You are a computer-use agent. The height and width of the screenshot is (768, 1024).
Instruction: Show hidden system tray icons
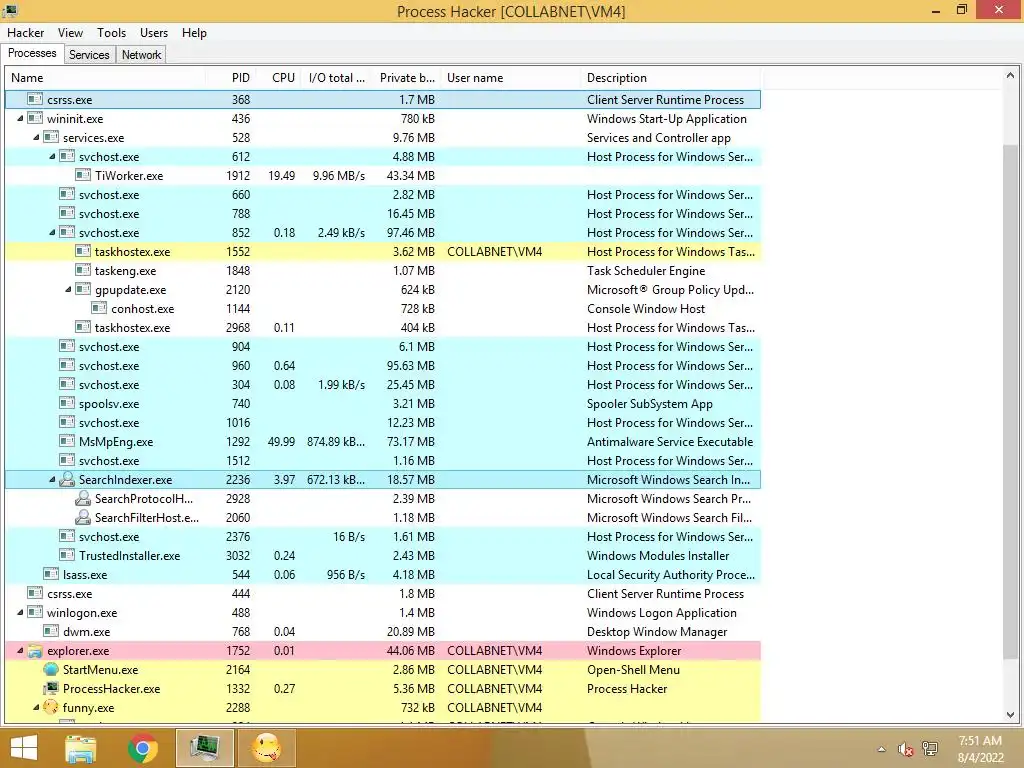882,749
